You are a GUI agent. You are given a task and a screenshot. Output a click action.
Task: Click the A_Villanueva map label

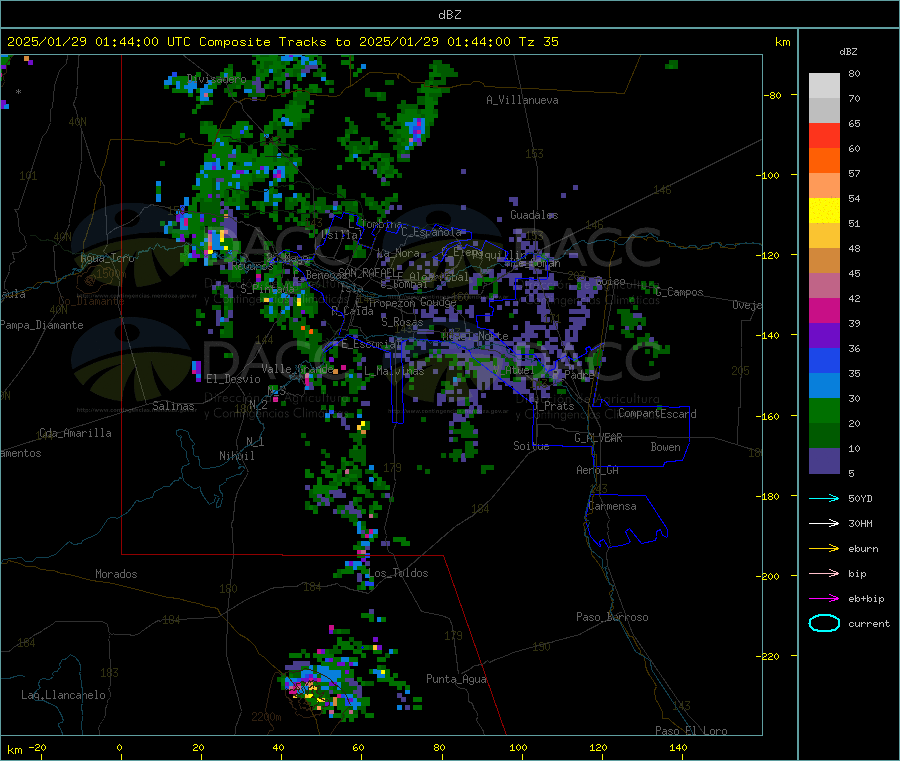522,100
